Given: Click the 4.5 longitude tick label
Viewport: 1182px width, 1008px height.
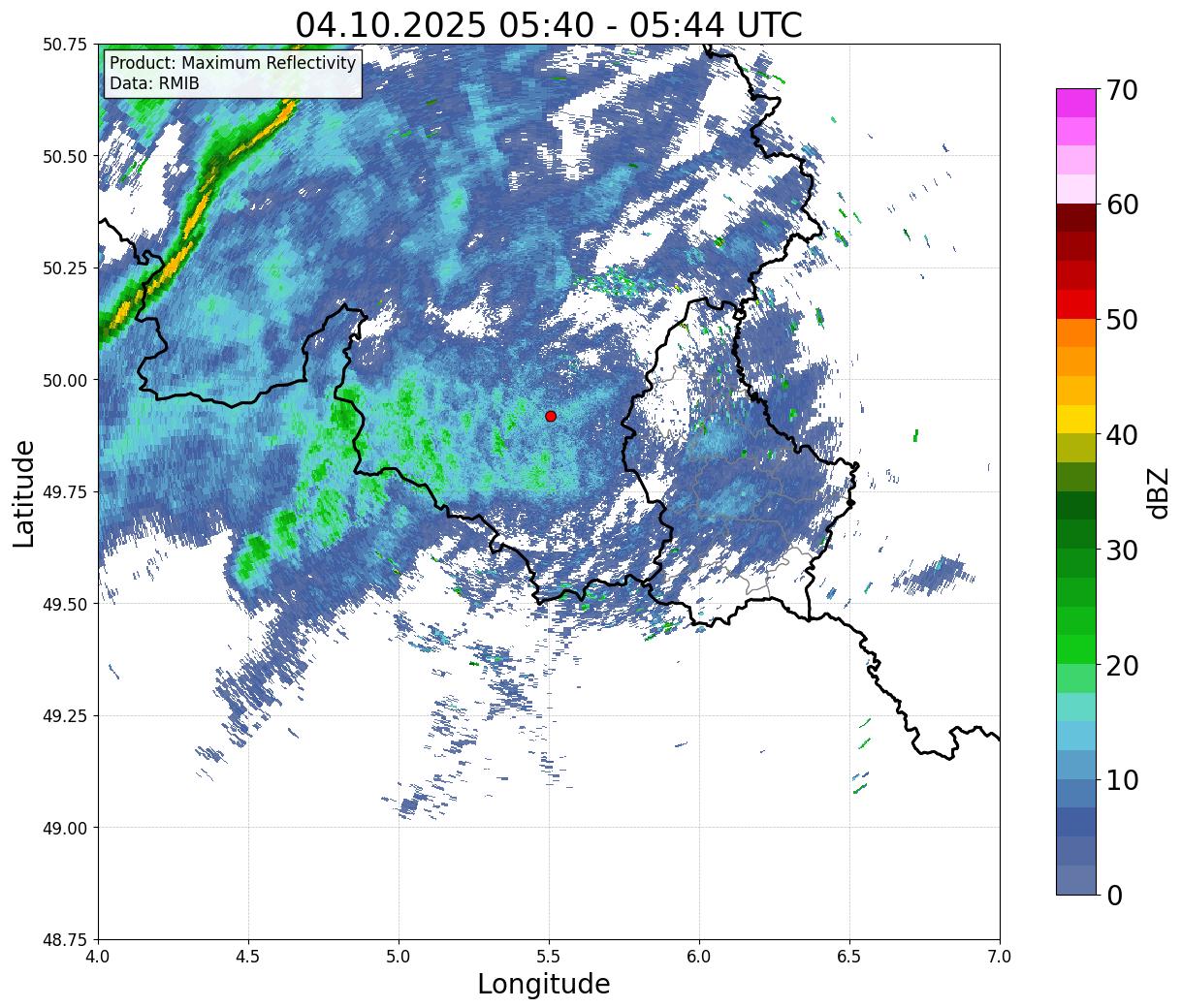Looking at the screenshot, I should (248, 957).
